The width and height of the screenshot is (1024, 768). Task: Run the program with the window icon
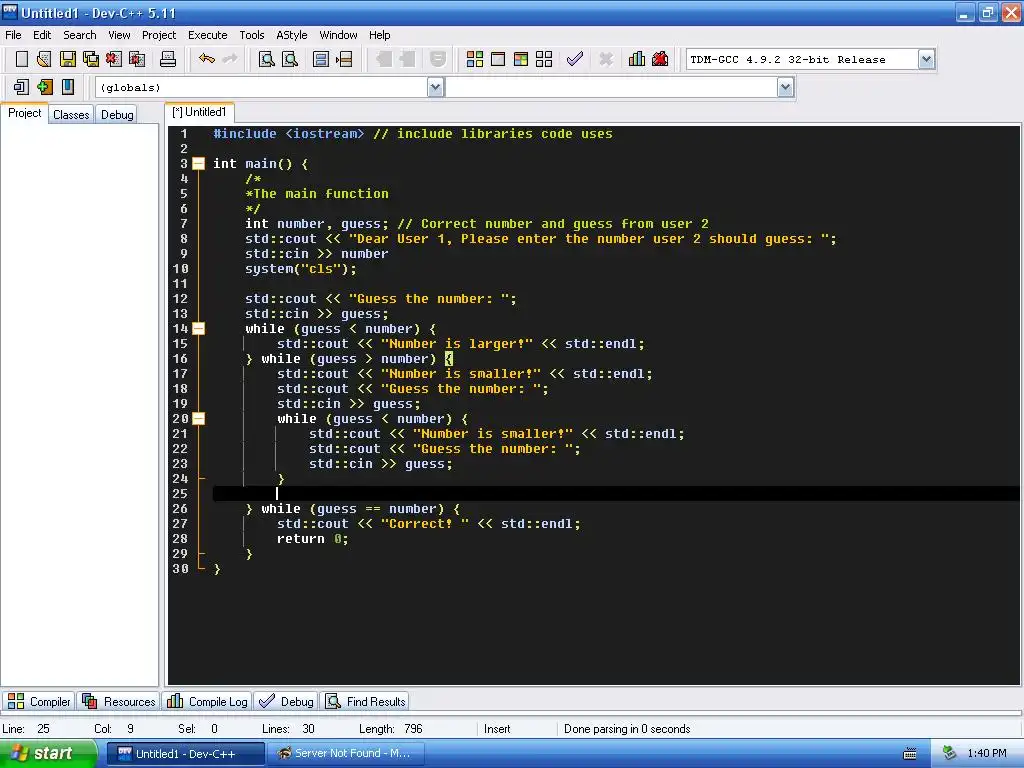[x=498, y=59]
